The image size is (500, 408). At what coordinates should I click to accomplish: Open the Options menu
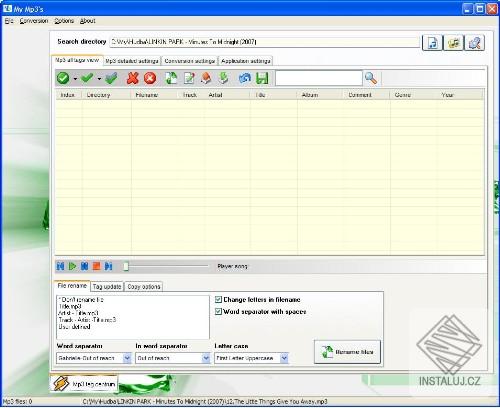pos(64,21)
